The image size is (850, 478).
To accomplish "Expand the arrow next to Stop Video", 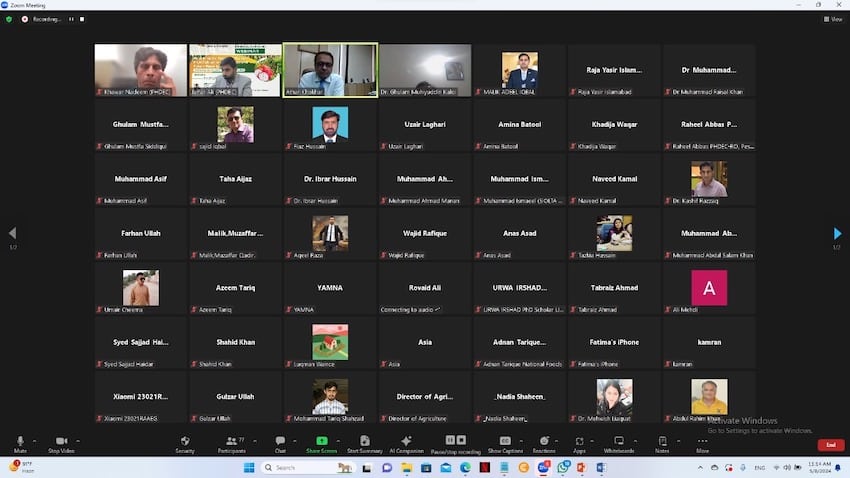I will [78, 440].
